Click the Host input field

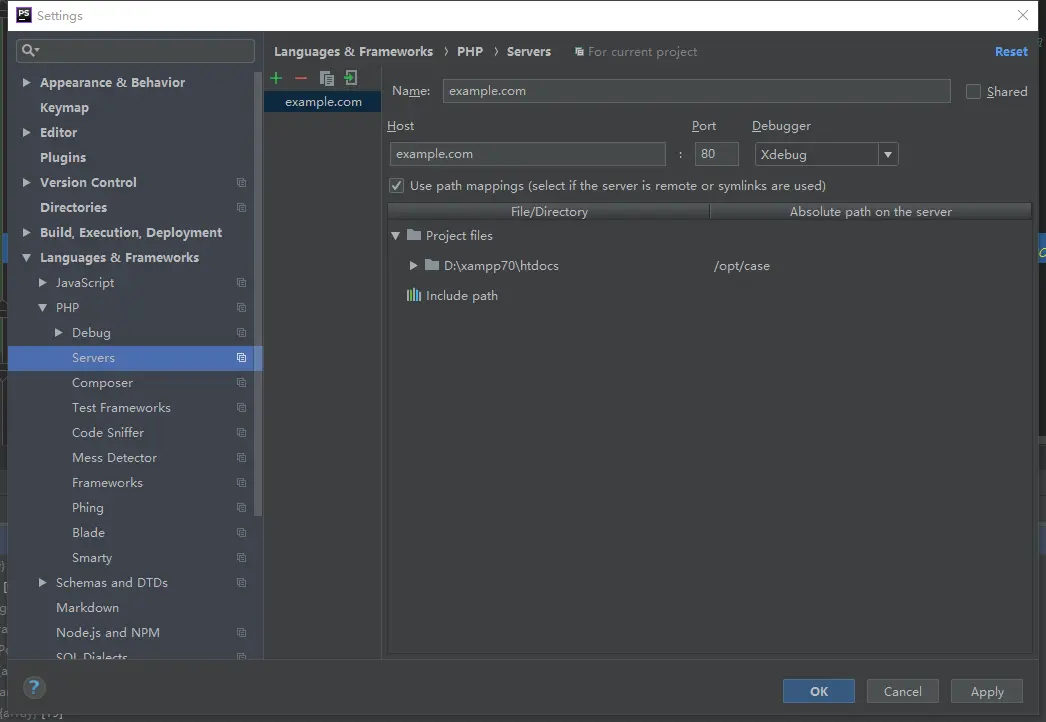coord(528,154)
